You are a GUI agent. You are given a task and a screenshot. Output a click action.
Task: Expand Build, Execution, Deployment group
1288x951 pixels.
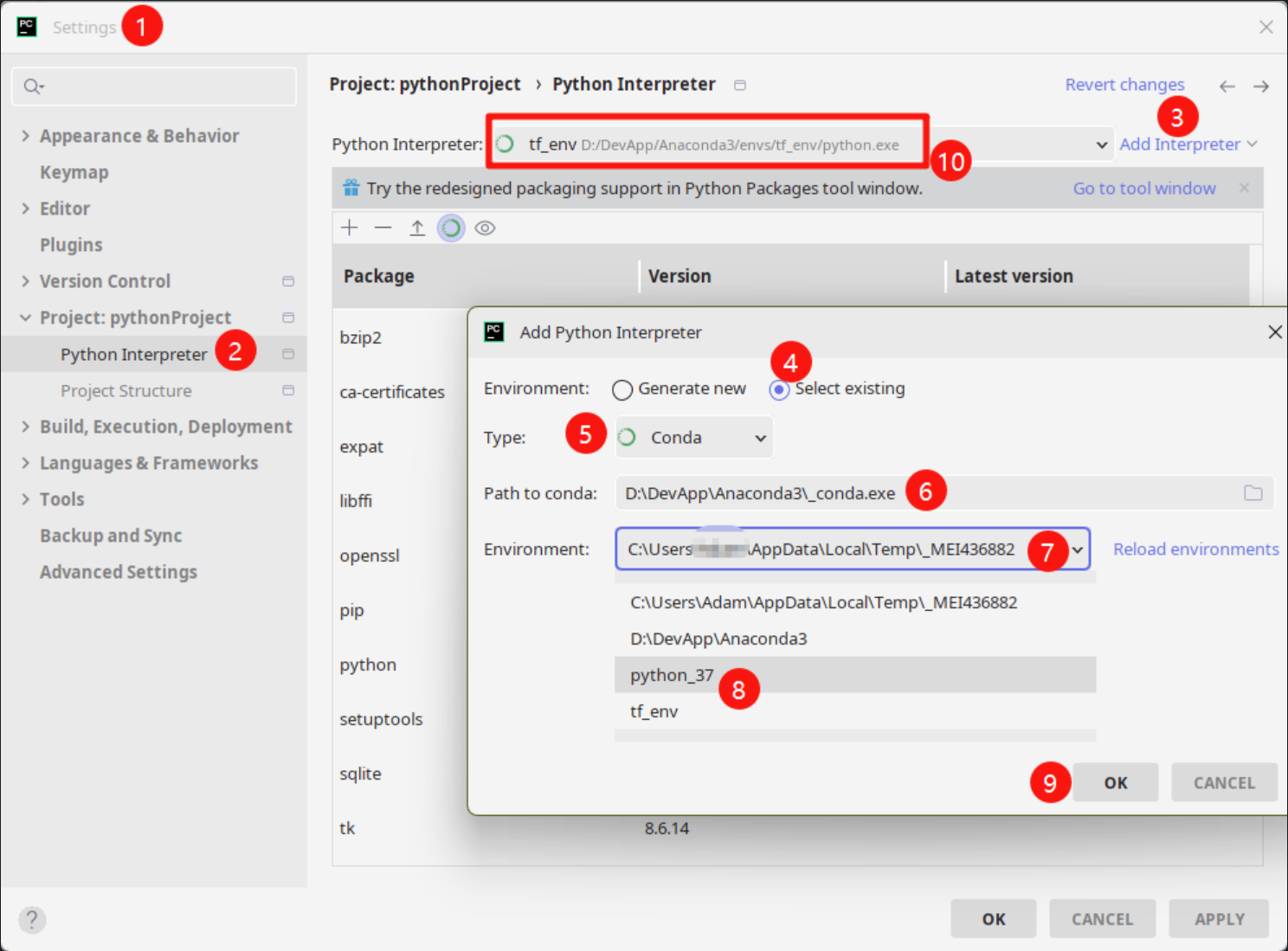click(x=25, y=427)
